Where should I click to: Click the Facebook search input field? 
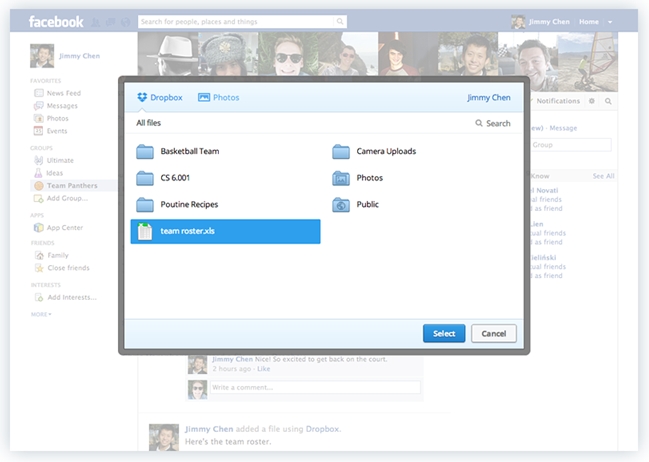tap(240, 21)
